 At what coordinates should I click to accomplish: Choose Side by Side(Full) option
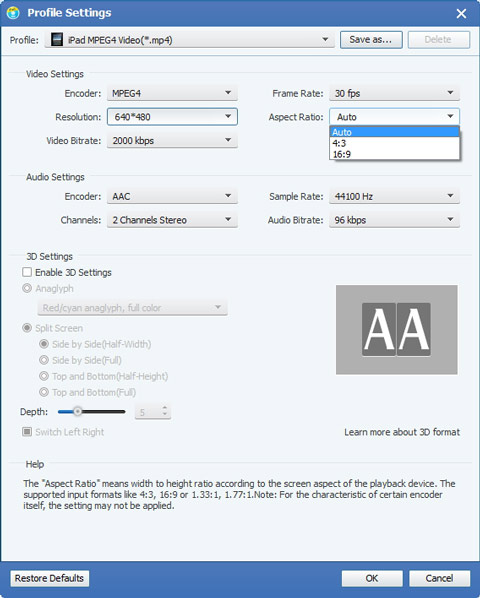44,360
